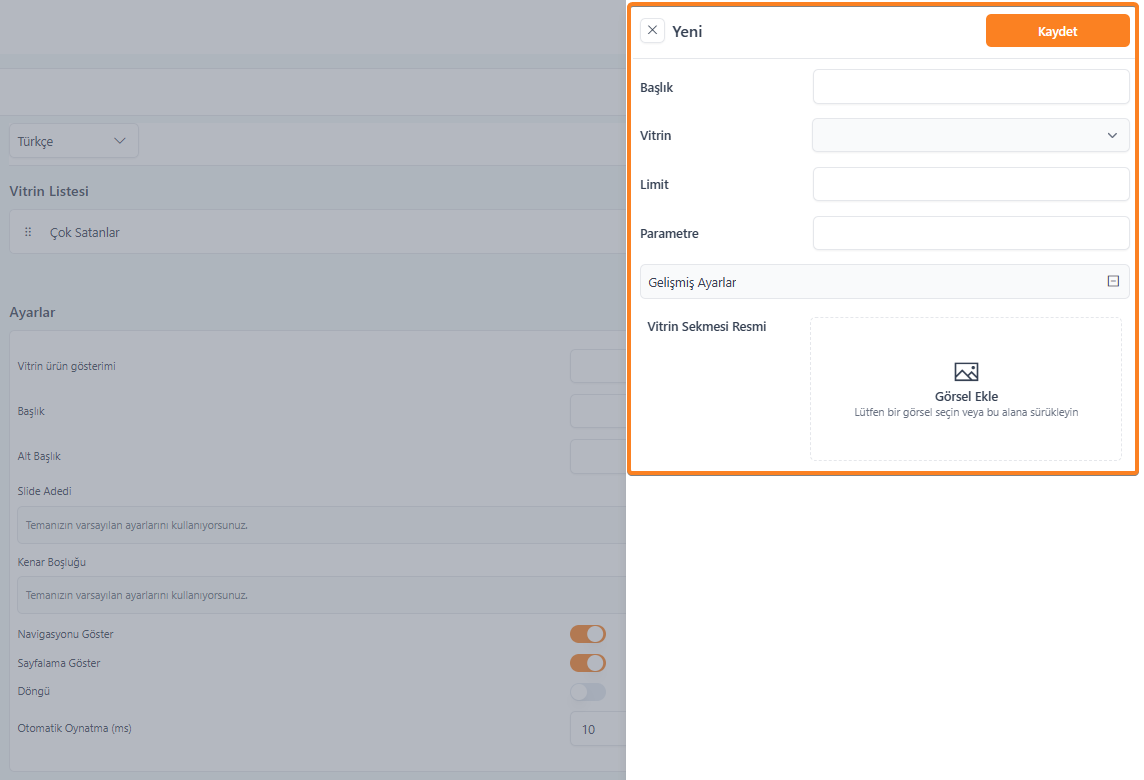Grab the drag handle of Çok Satanlar
Viewport: 1144px width, 780px height.
tap(28, 232)
